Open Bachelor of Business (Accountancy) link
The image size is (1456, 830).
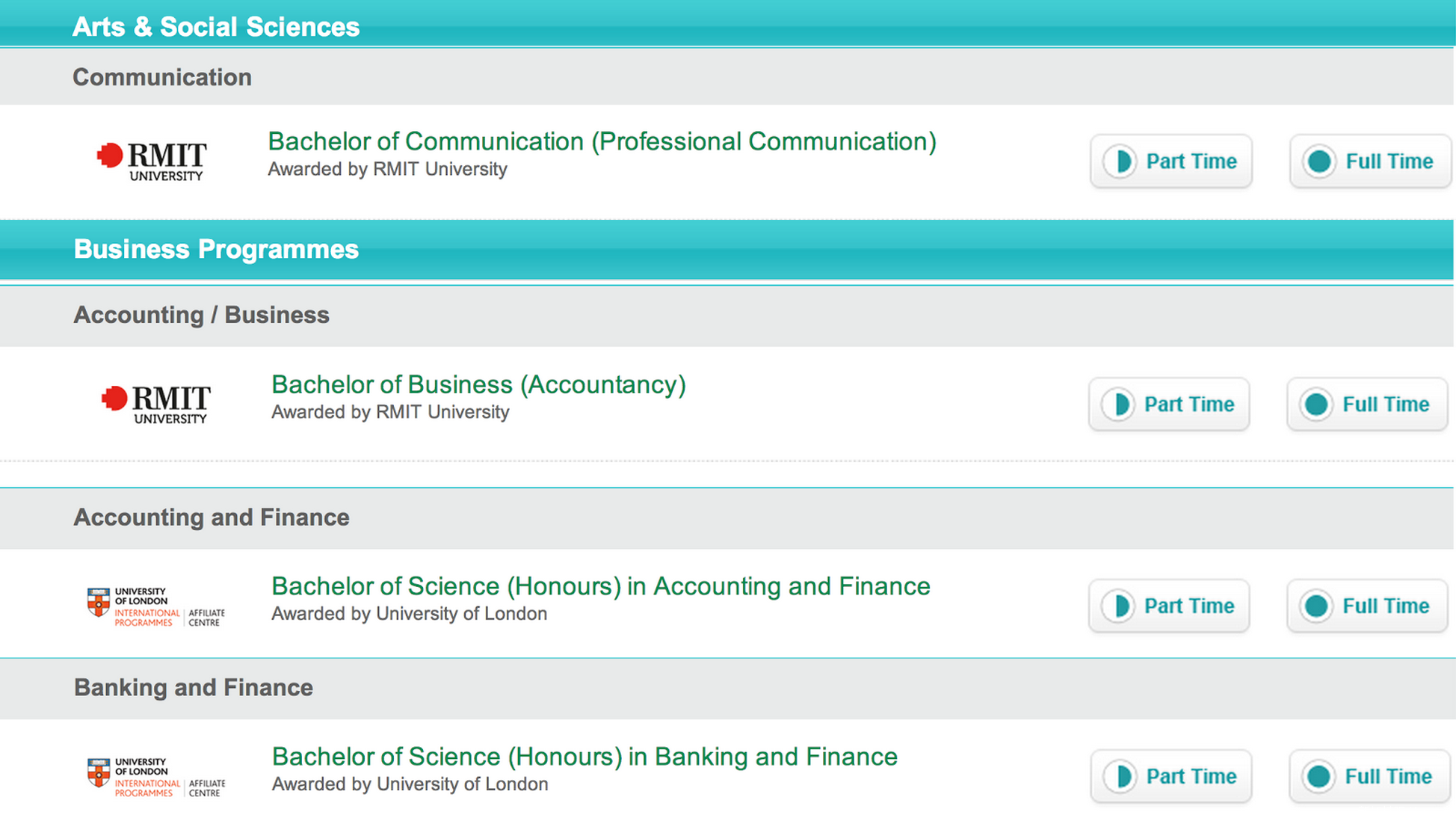pos(478,384)
